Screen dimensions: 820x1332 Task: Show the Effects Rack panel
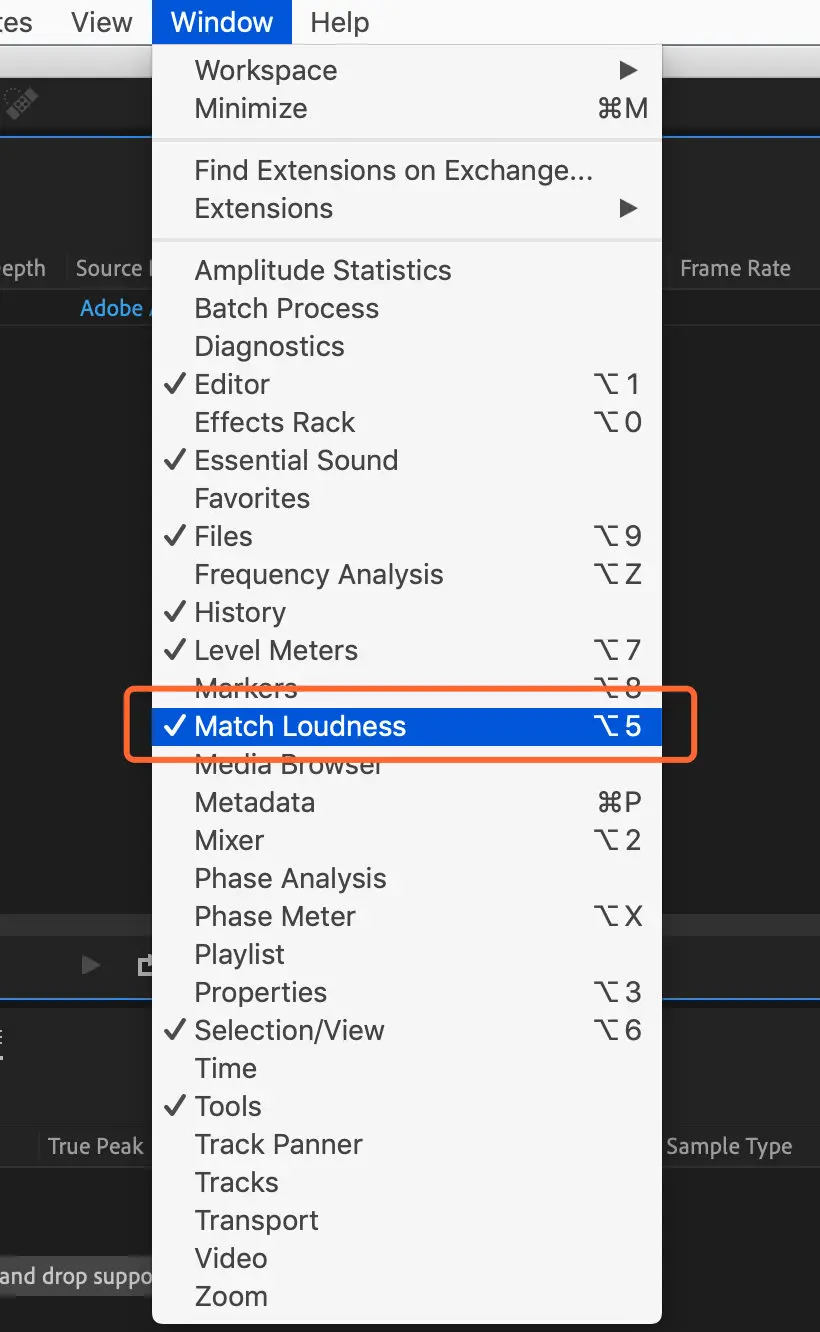click(x=275, y=422)
